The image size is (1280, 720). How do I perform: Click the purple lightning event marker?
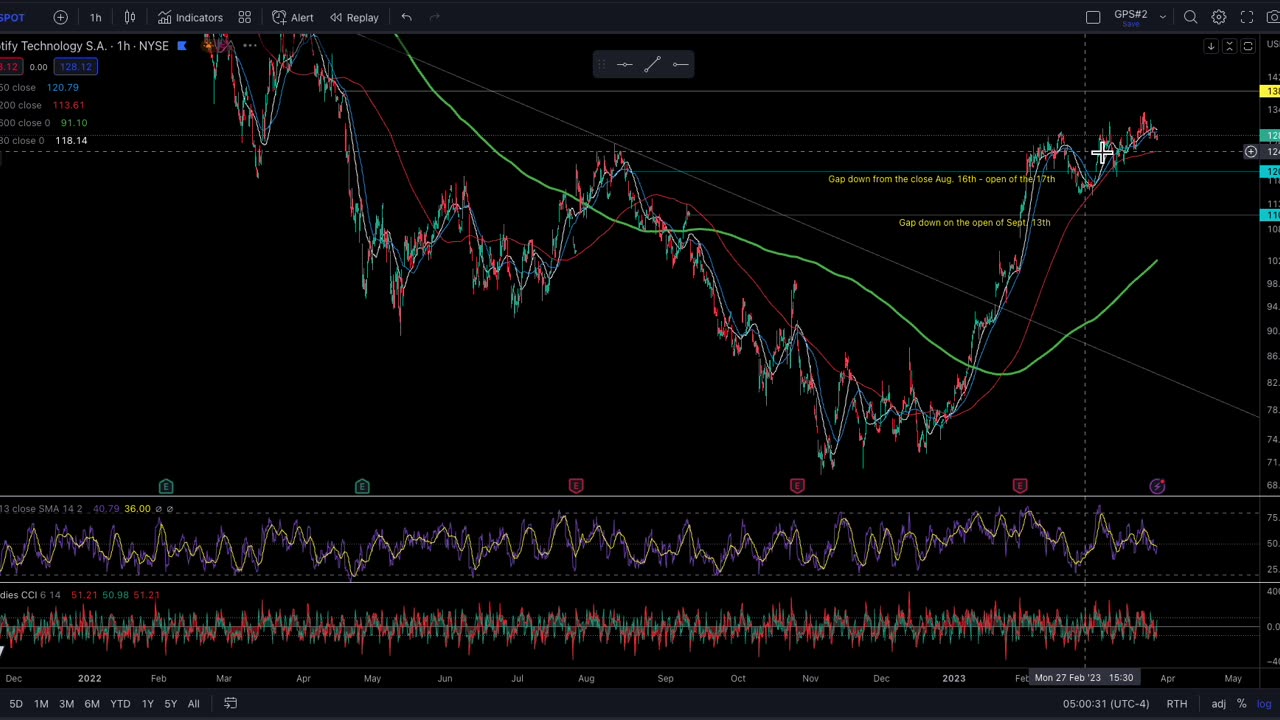pos(1157,486)
